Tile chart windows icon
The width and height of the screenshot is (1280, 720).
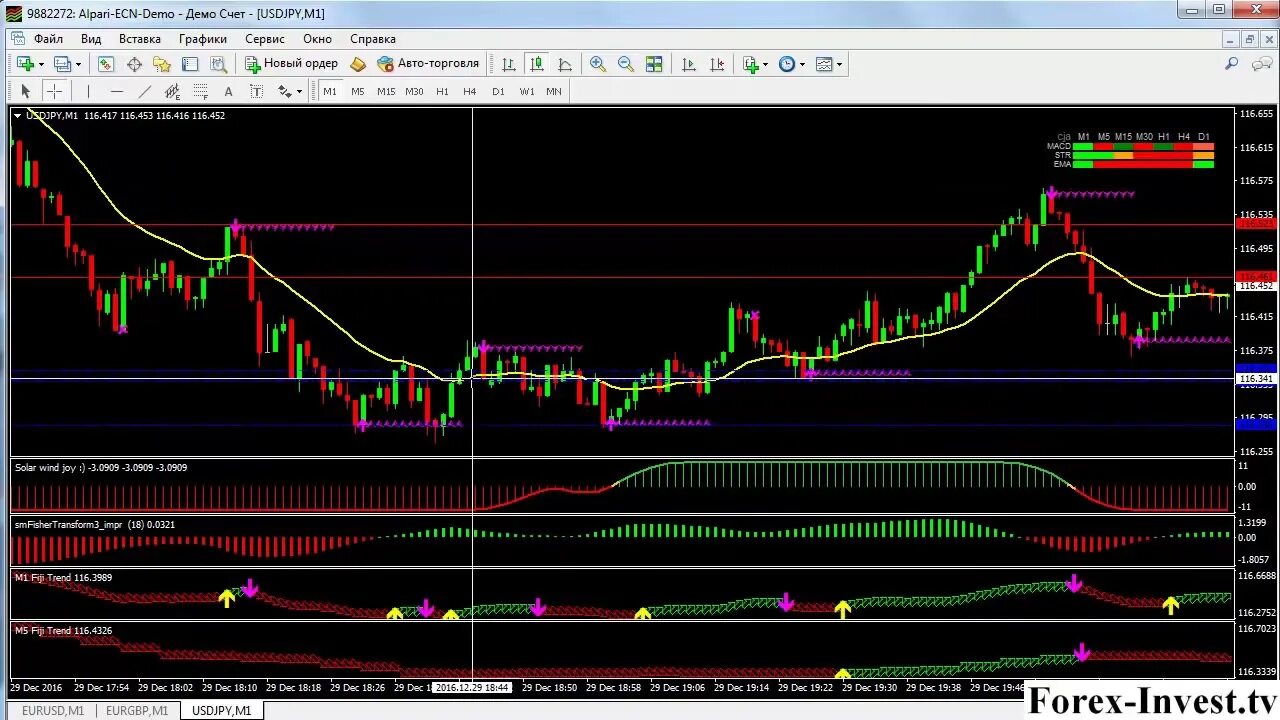click(654, 64)
